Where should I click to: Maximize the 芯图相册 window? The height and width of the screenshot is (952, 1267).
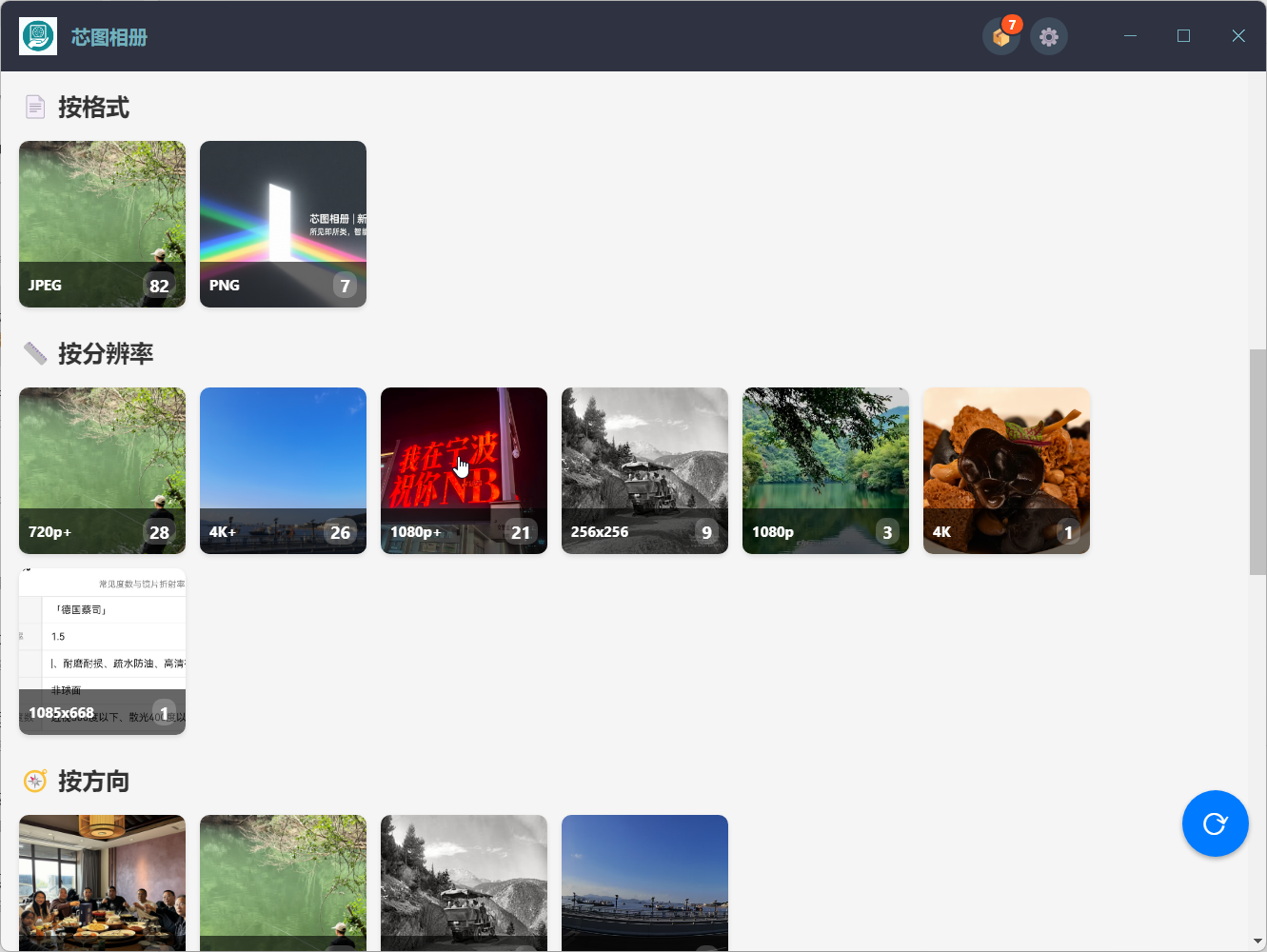pyautogui.click(x=1183, y=36)
